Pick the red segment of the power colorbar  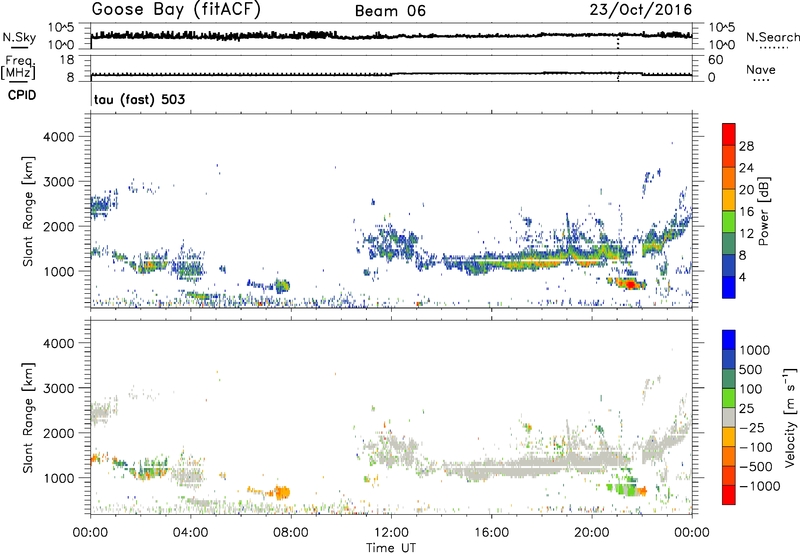729,134
